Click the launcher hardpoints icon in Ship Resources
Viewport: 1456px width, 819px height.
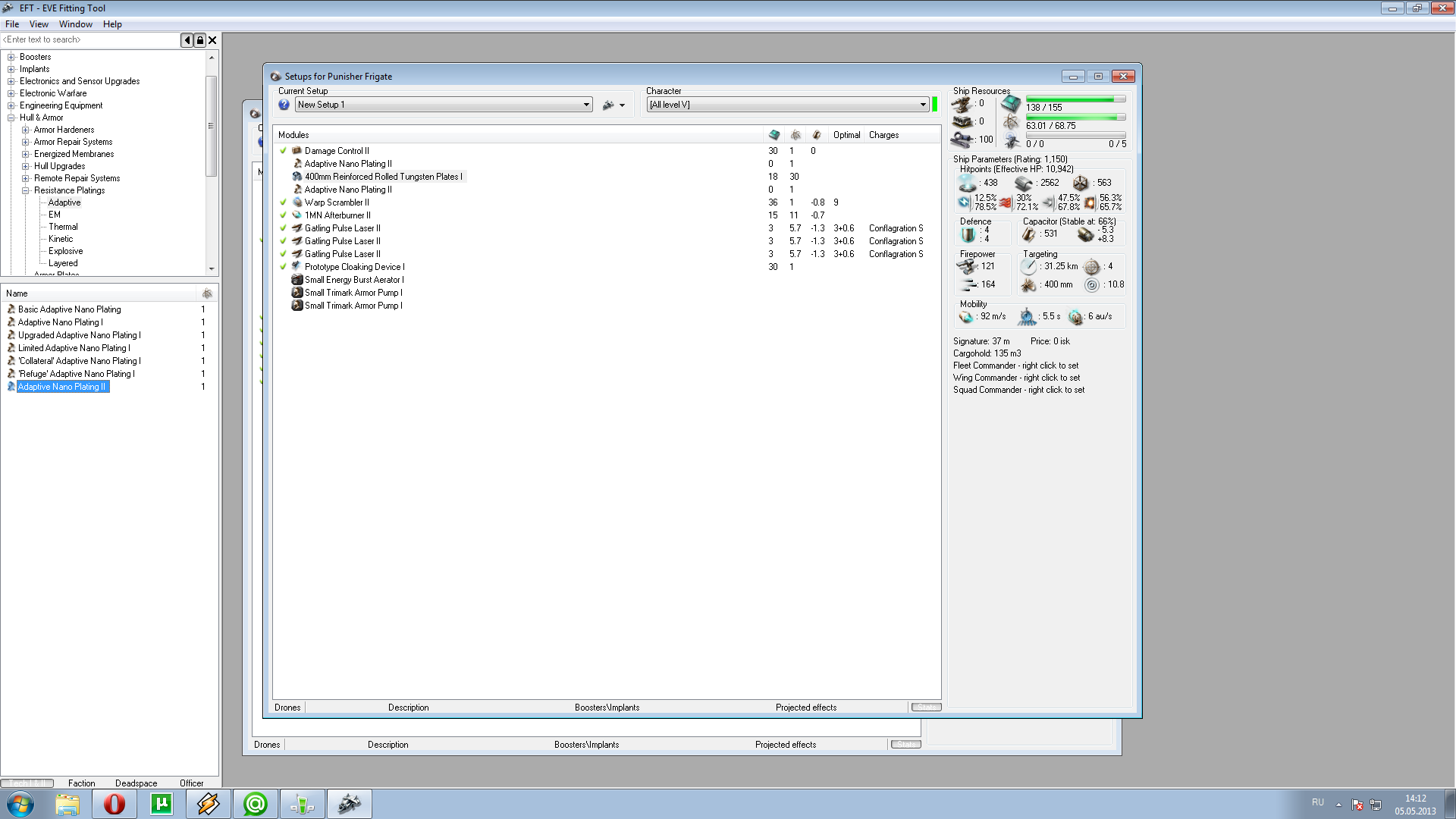962,121
